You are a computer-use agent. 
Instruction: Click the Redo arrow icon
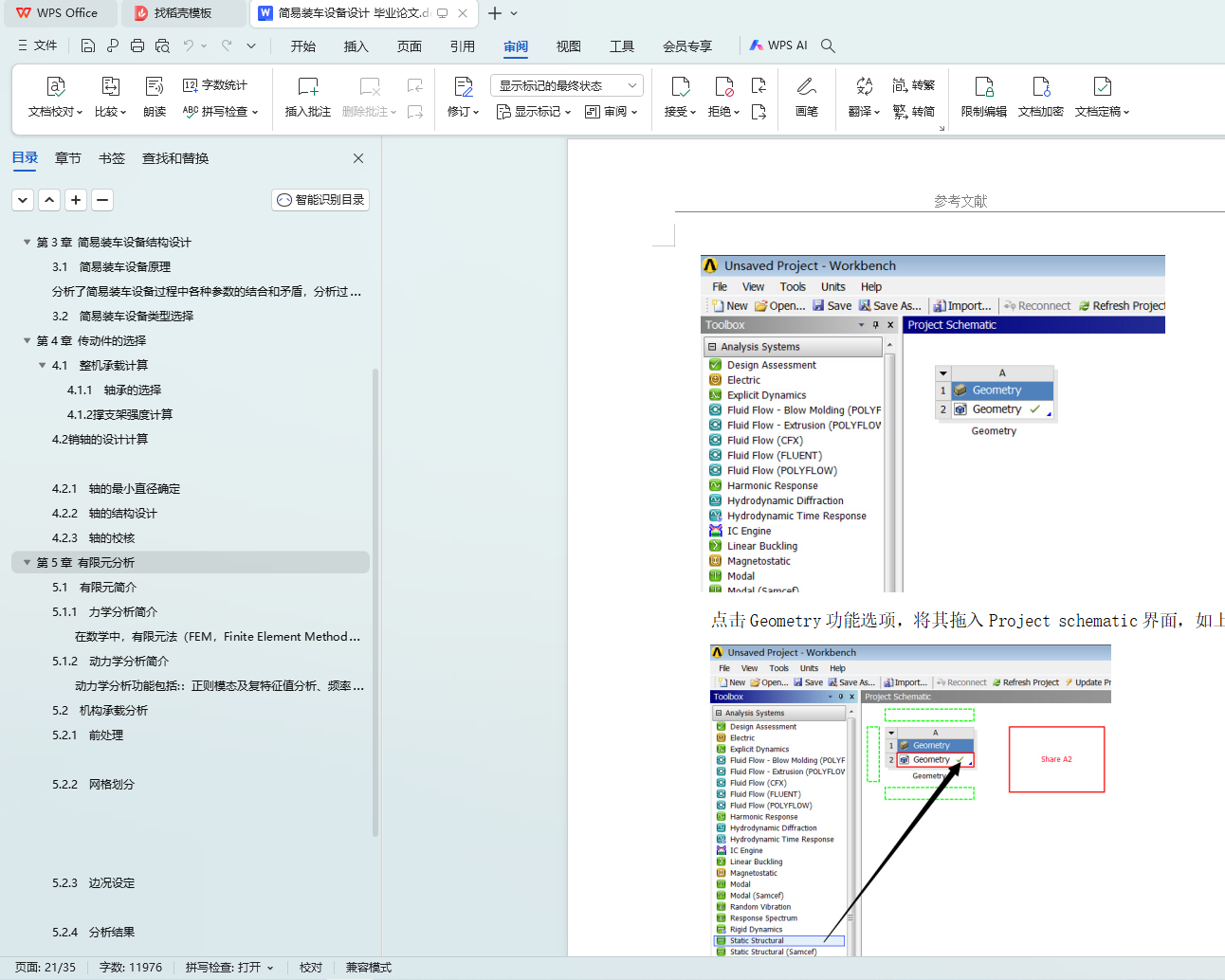(227, 45)
